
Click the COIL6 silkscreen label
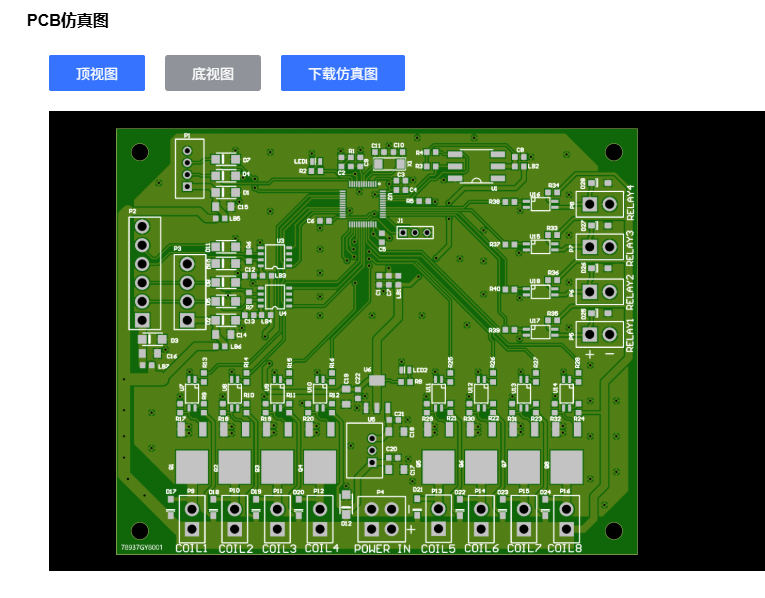[x=481, y=549]
